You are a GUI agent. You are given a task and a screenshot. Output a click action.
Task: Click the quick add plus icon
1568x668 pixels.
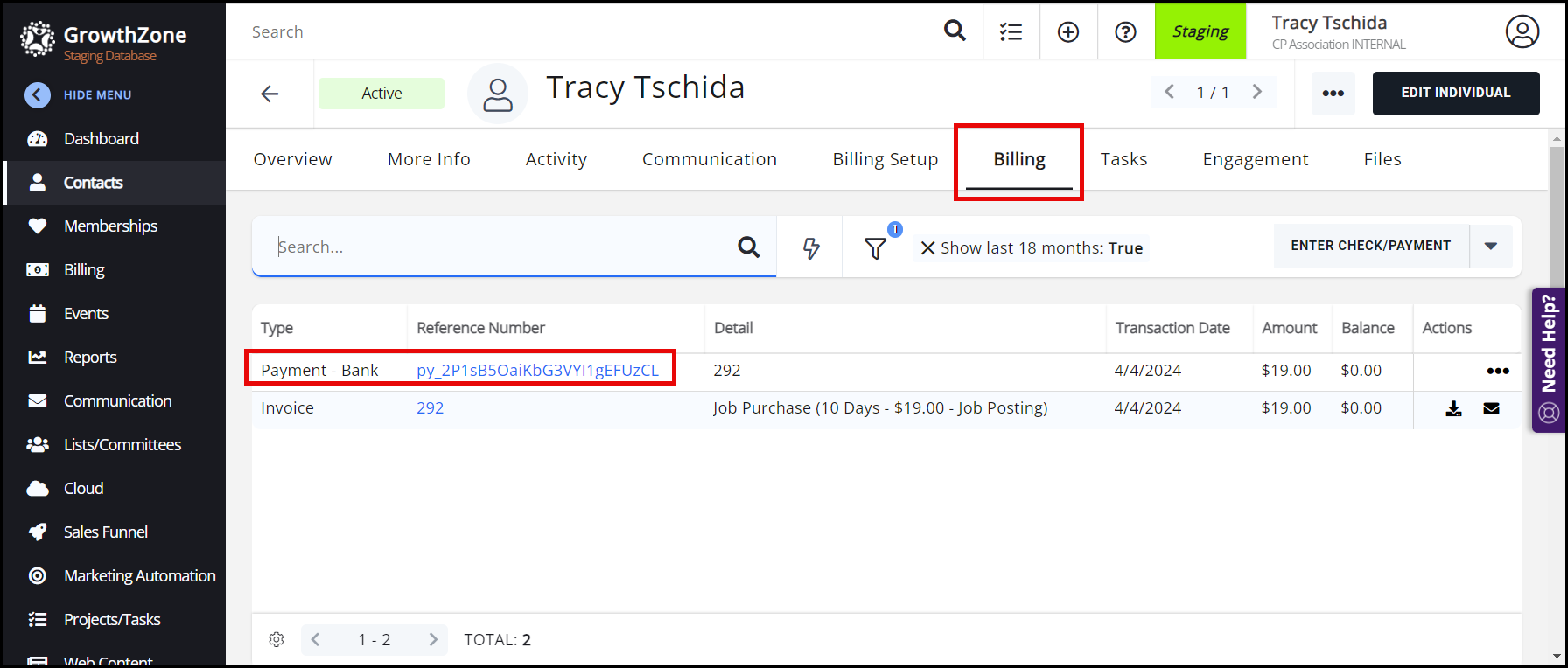[1068, 32]
